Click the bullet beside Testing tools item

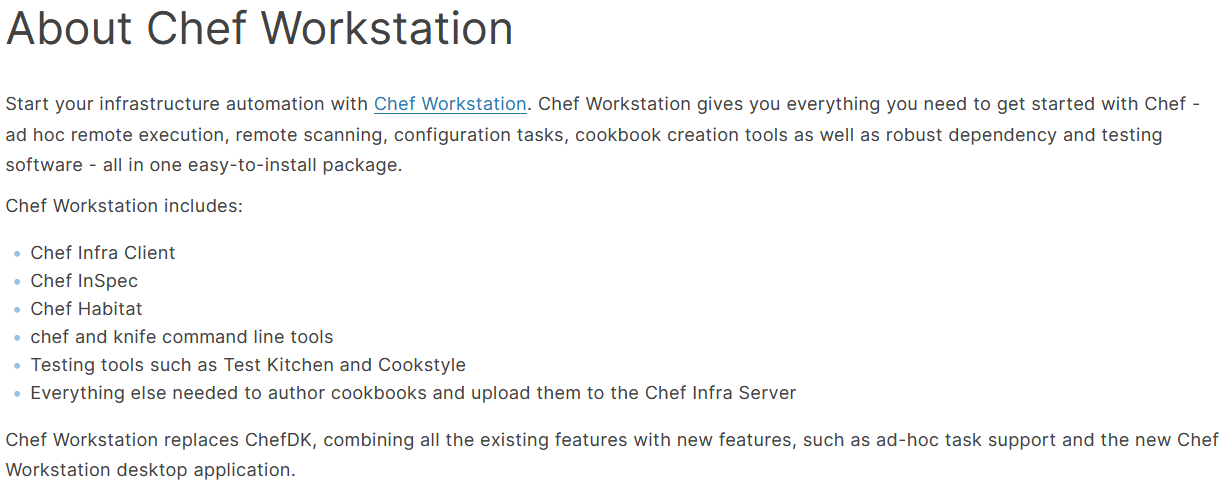click(18, 366)
